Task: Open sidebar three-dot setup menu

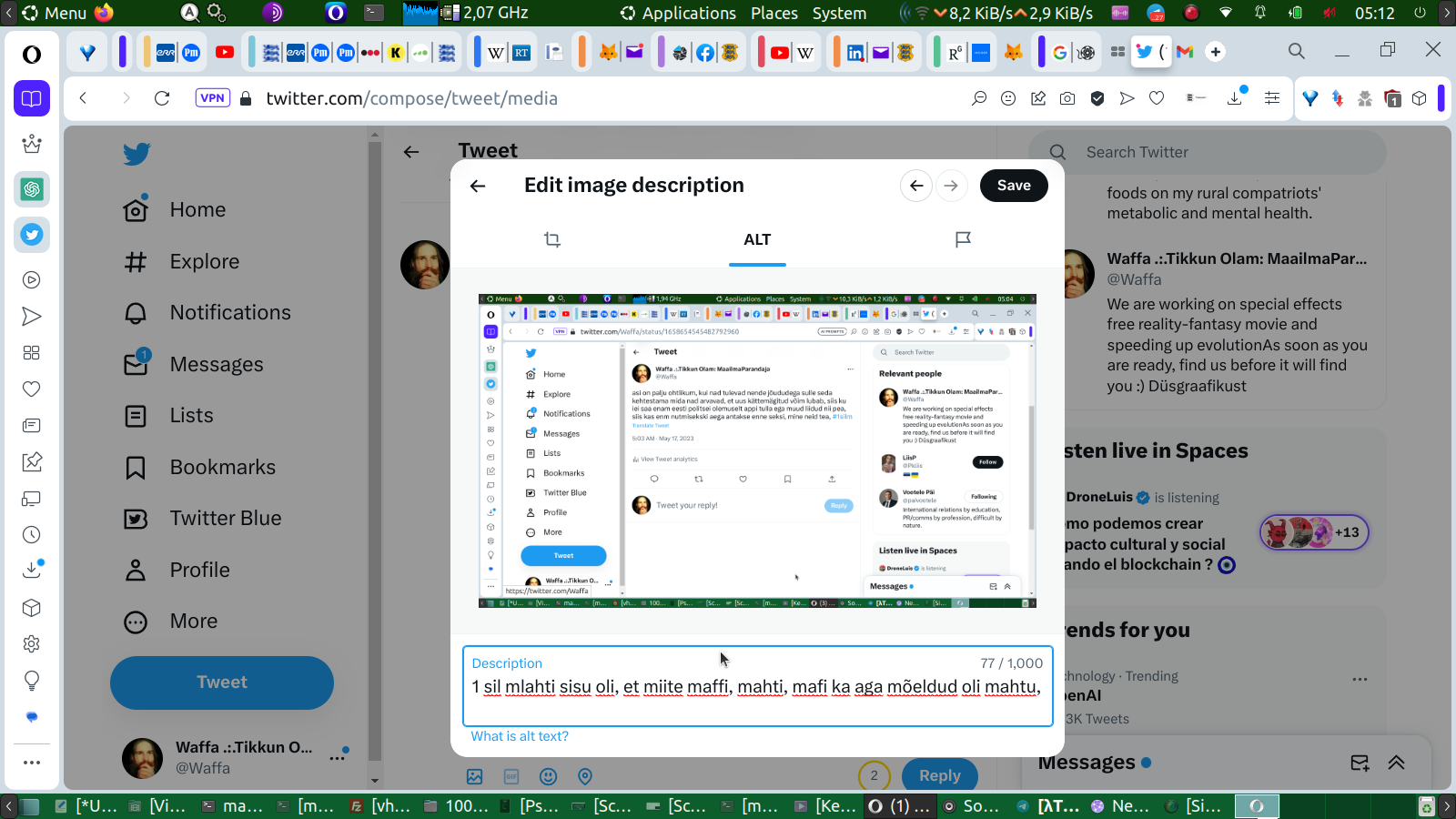Action: click(32, 763)
